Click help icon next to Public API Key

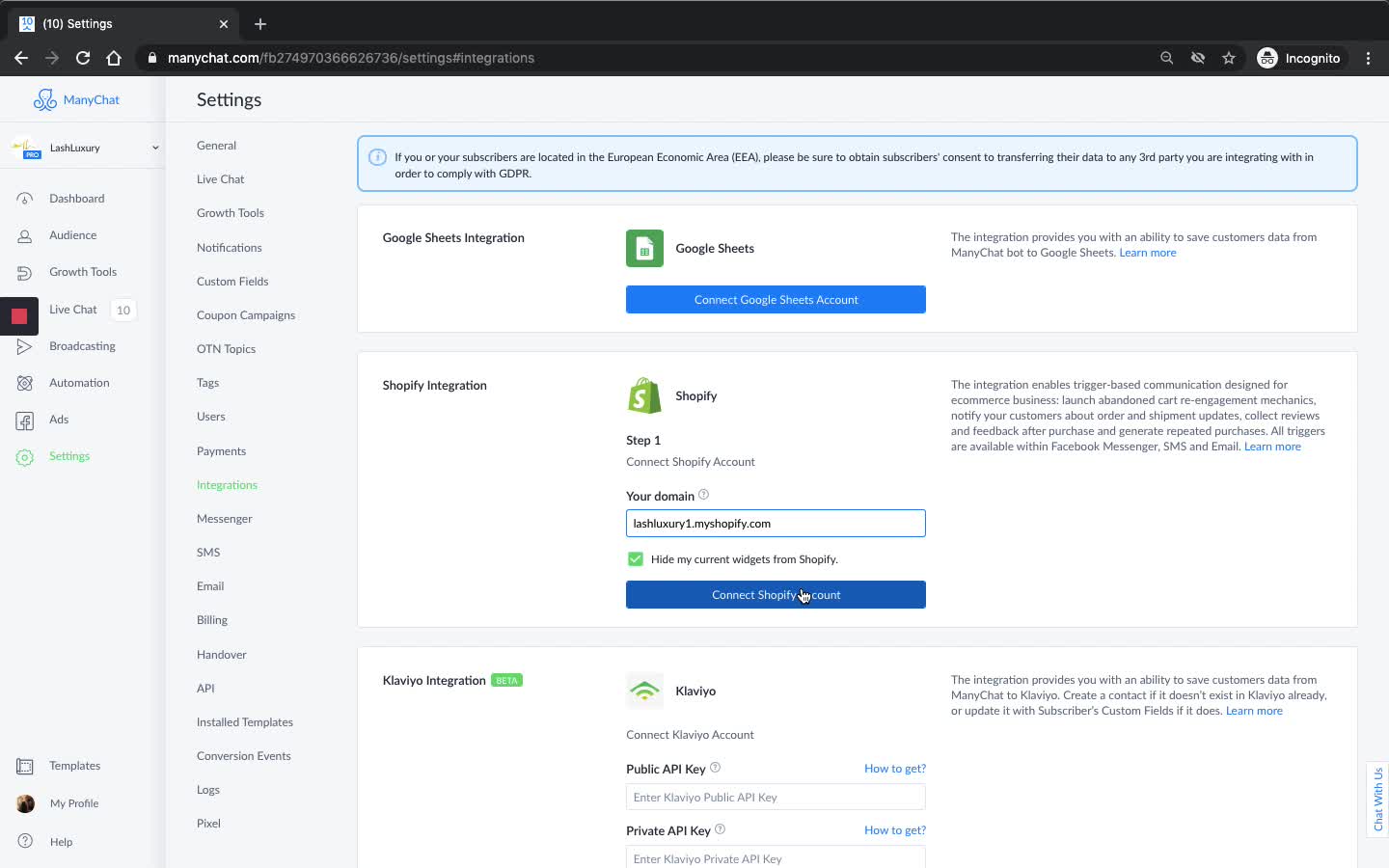point(715,768)
